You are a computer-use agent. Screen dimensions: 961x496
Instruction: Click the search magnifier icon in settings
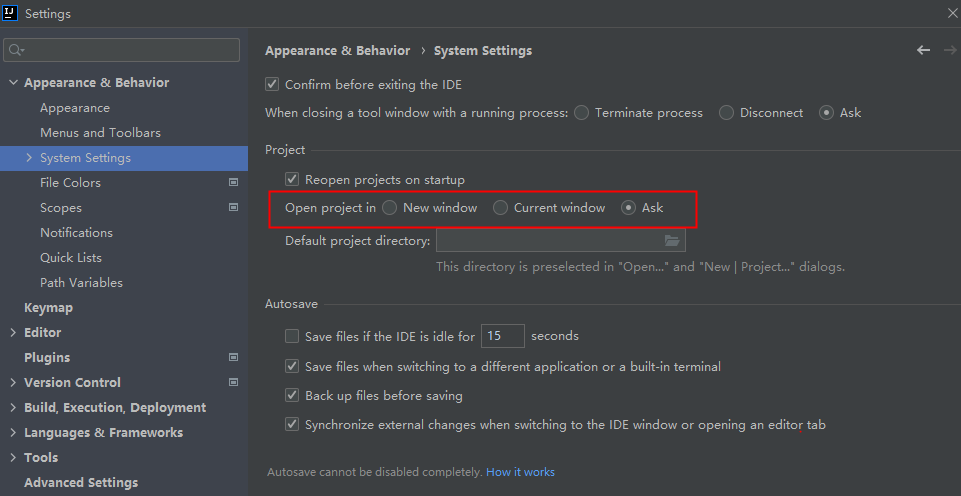tap(16, 50)
